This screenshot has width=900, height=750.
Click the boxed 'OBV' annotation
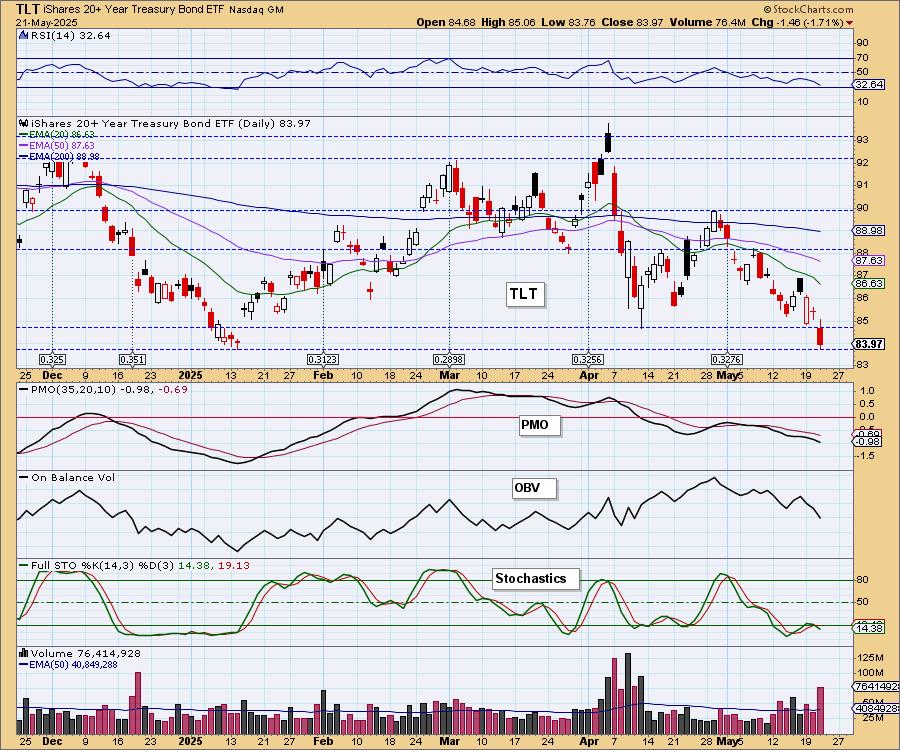tap(534, 488)
